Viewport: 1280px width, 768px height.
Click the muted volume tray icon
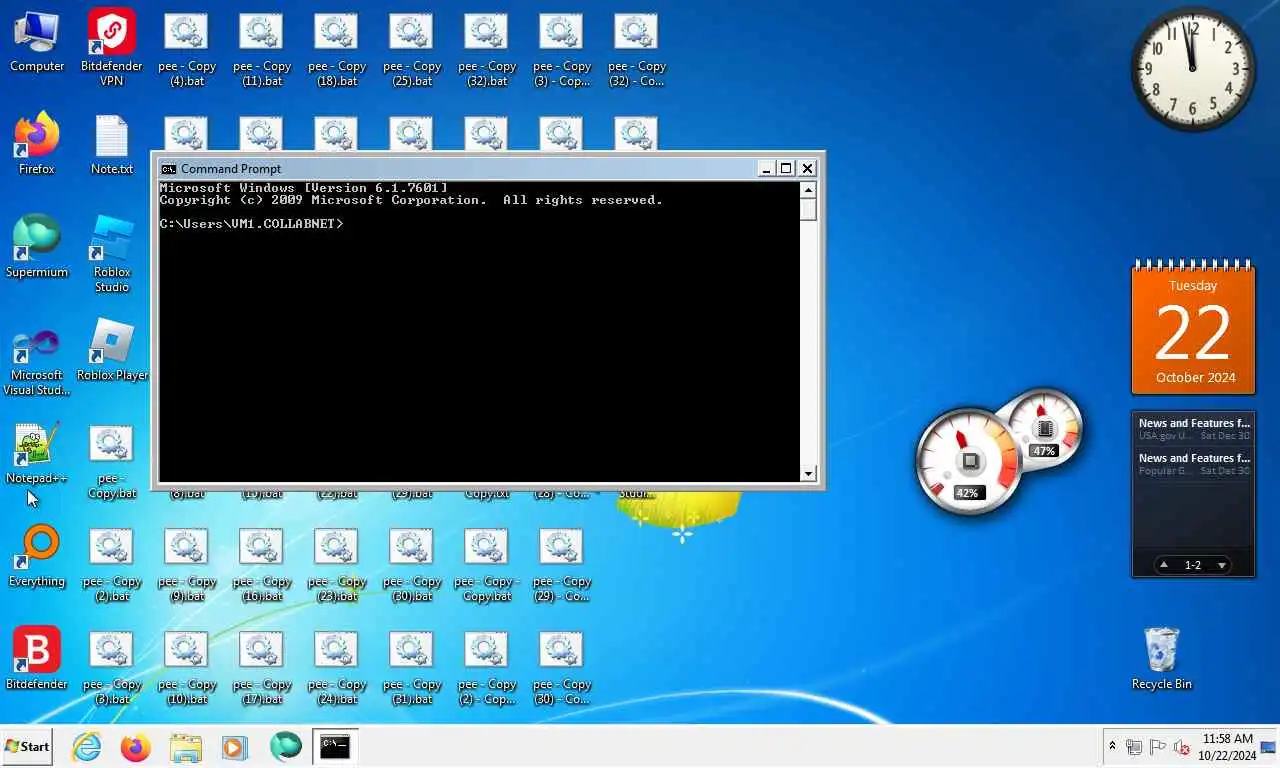pyautogui.click(x=1181, y=747)
